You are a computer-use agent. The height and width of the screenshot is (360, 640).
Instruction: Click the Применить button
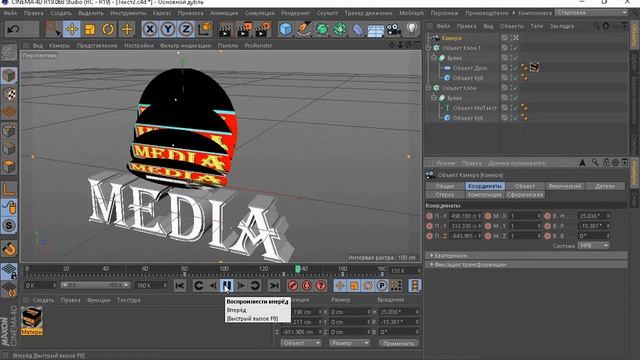pyautogui.click(x=398, y=343)
